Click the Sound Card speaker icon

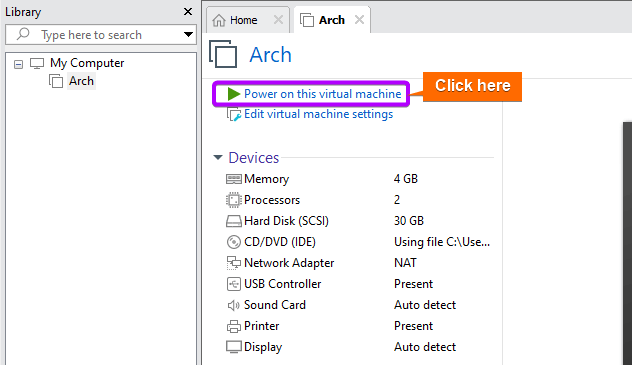tap(234, 305)
